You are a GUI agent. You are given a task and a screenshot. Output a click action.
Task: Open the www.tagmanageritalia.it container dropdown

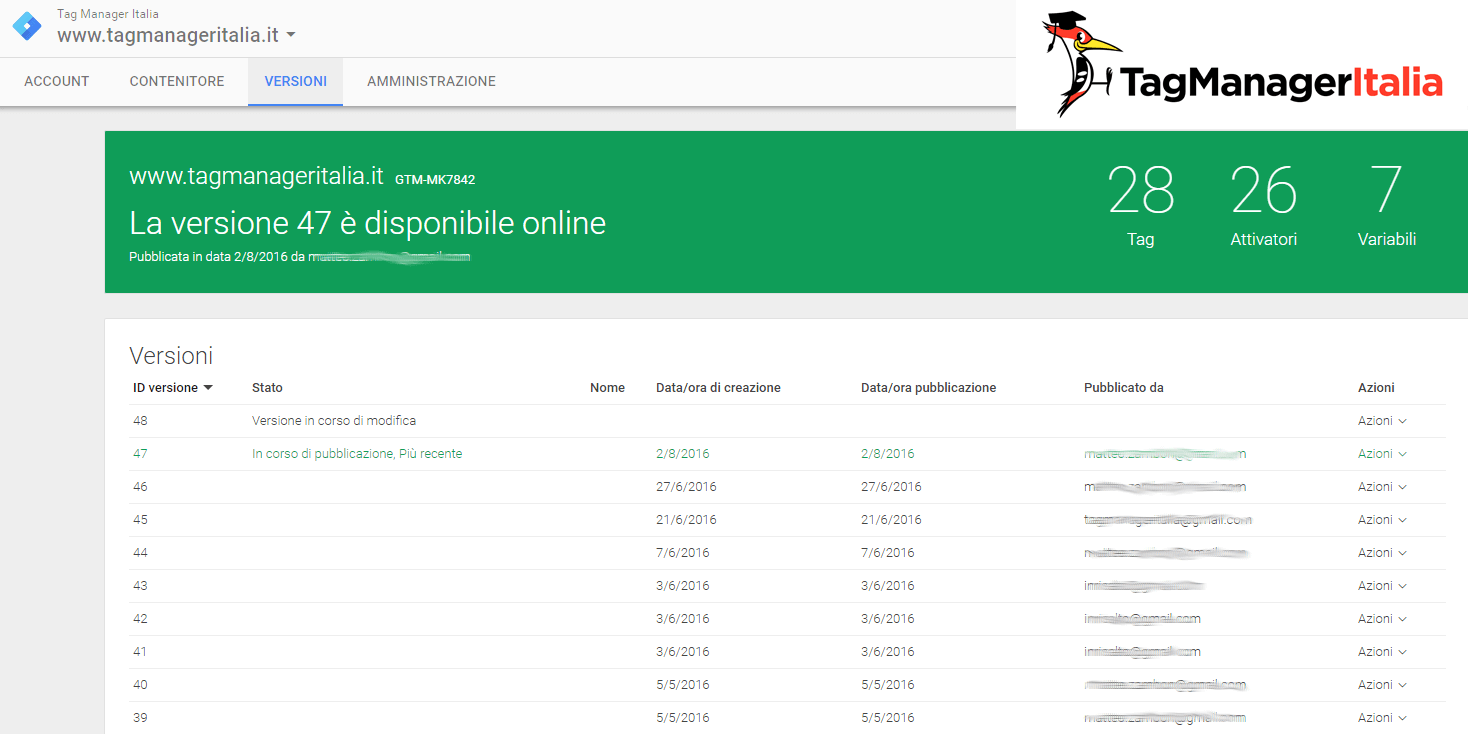tap(176, 35)
